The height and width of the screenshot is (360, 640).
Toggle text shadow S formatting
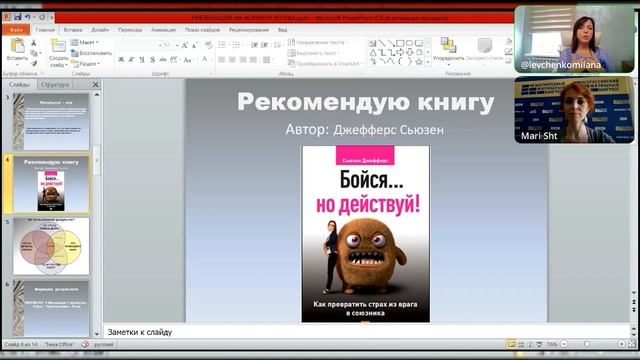(x=152, y=60)
